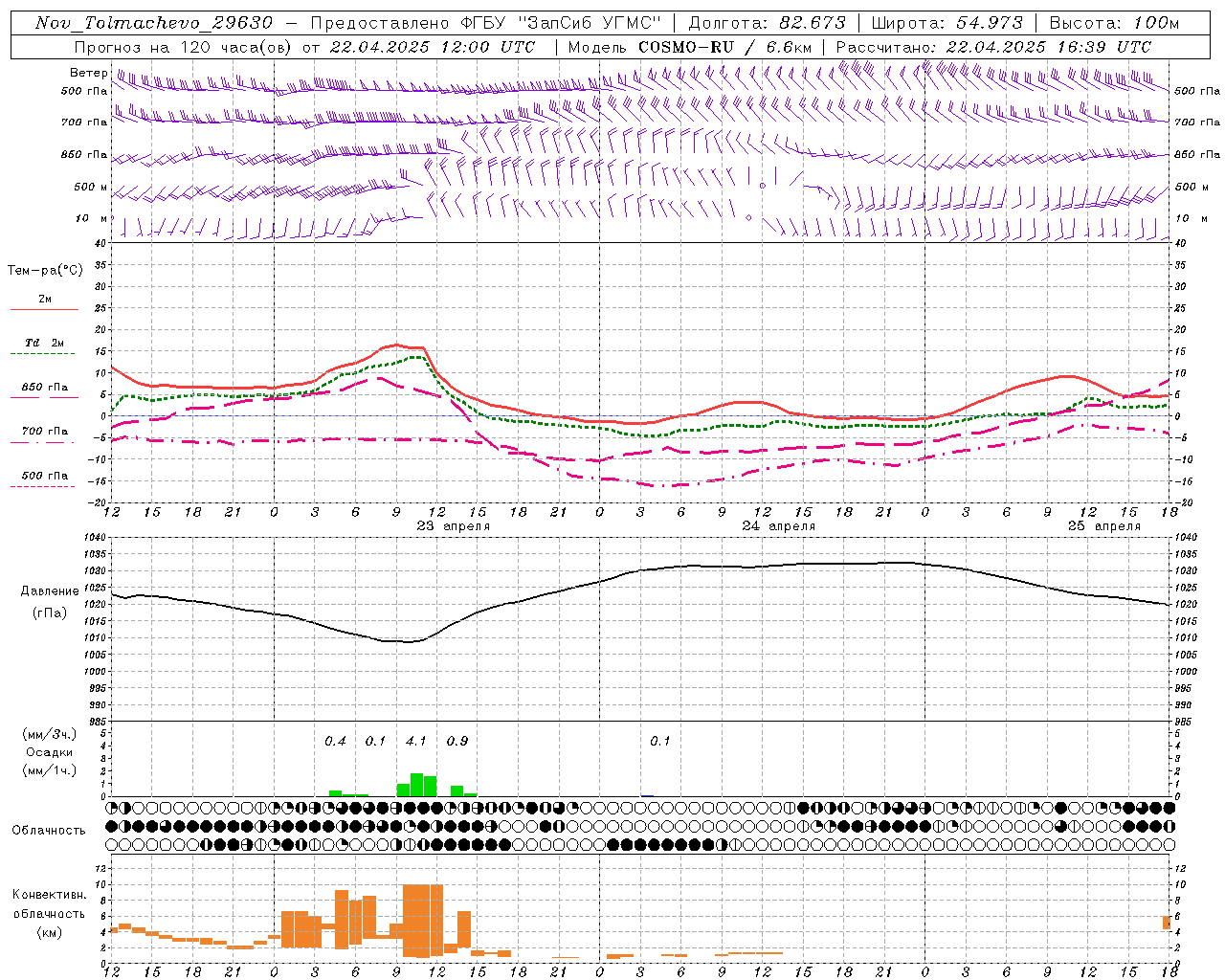Click the precipitation total 4.1
The image size is (1225, 980).
[416, 742]
